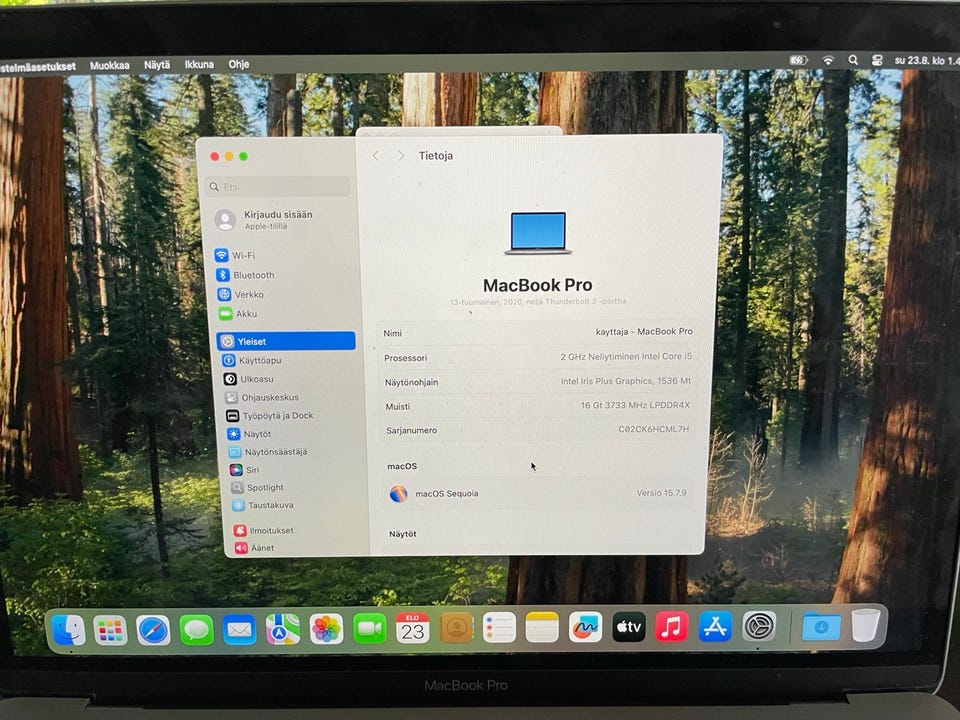
Task: Go back with the left chevron
Action: [376, 156]
